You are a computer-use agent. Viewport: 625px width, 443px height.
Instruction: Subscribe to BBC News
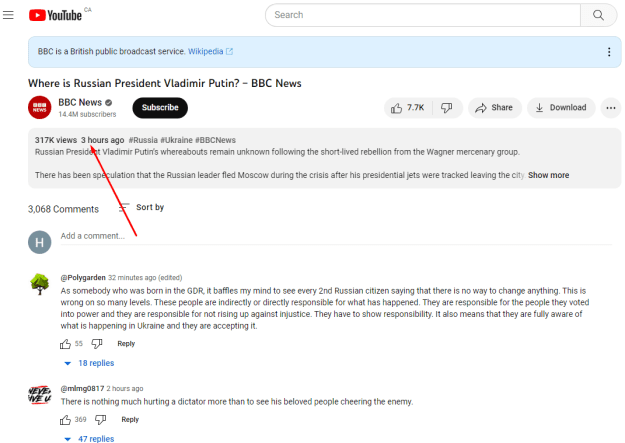coord(160,108)
